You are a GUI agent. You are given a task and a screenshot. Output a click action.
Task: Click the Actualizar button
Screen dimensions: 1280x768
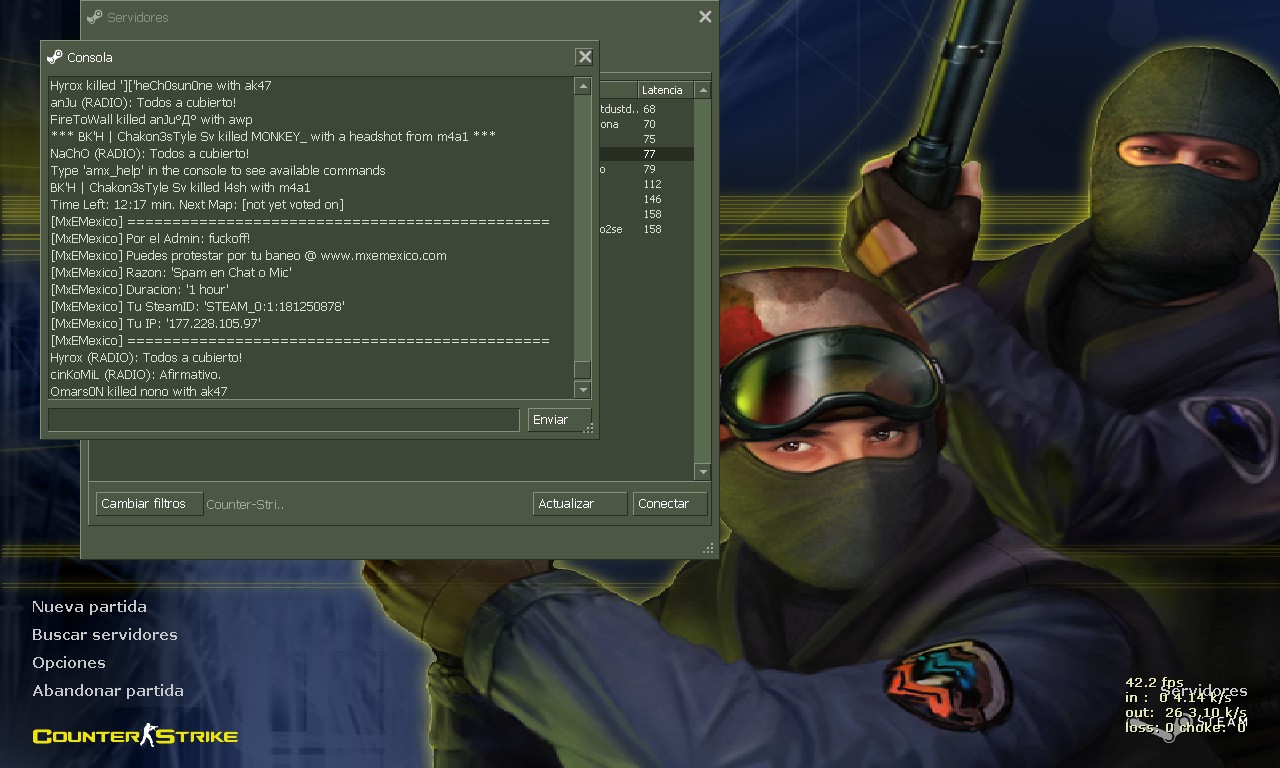click(580, 504)
